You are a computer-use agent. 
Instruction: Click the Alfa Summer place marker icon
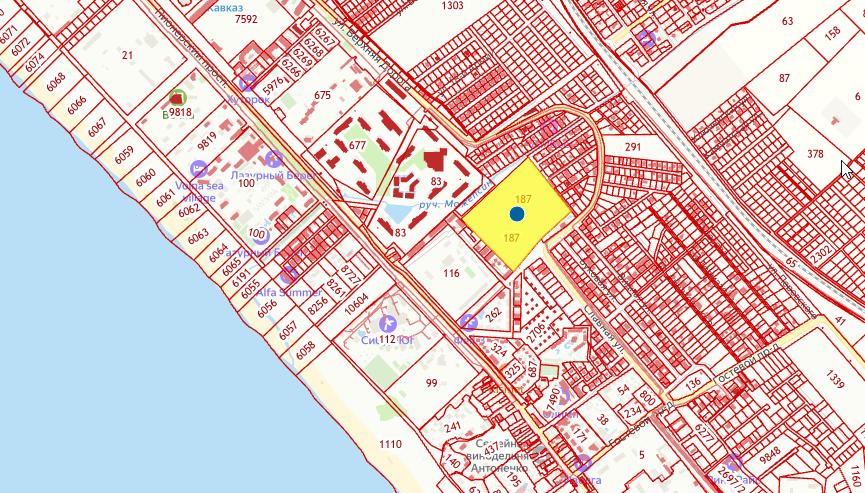click(289, 274)
